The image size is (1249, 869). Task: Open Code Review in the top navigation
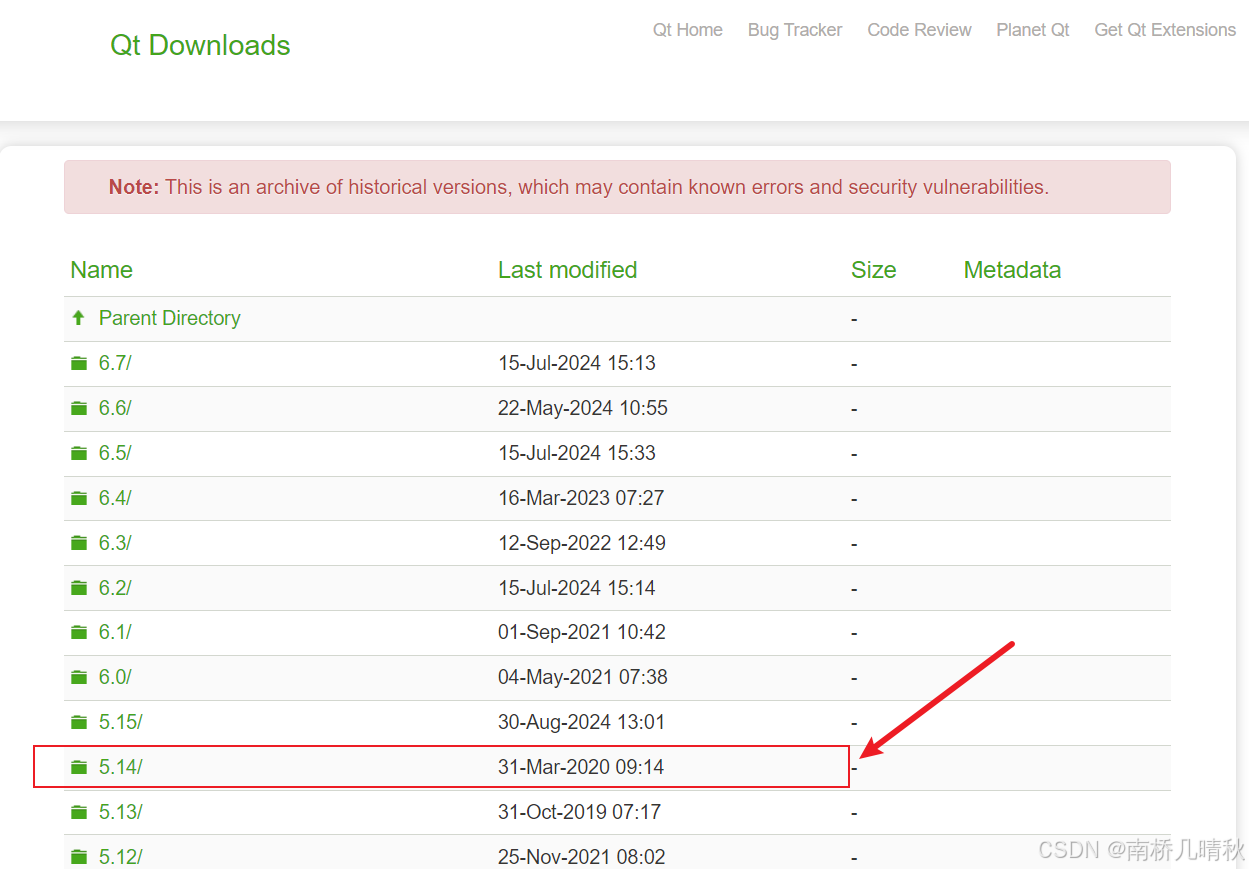click(x=919, y=30)
